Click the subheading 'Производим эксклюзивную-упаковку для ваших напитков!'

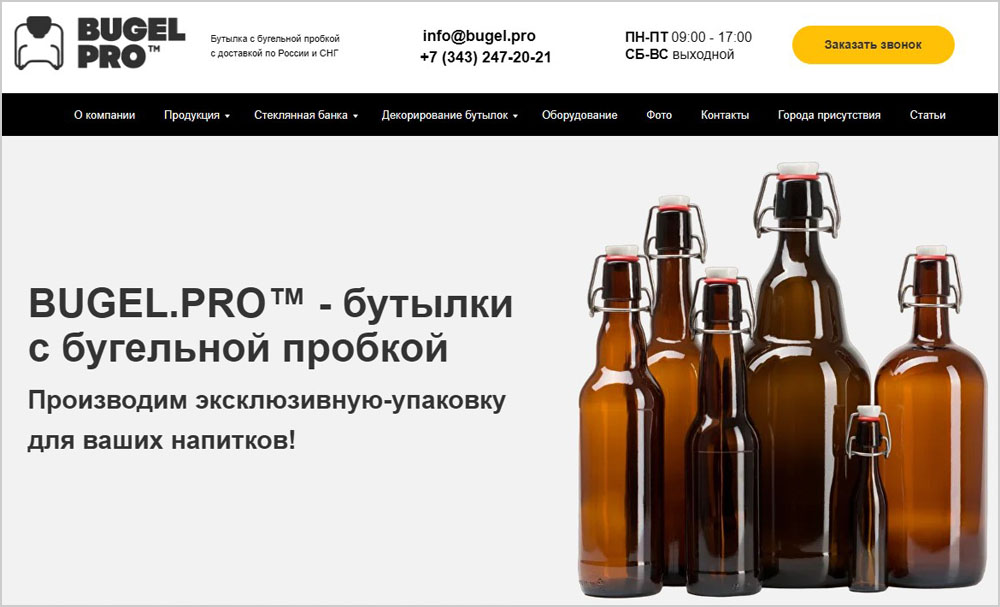coord(267,420)
